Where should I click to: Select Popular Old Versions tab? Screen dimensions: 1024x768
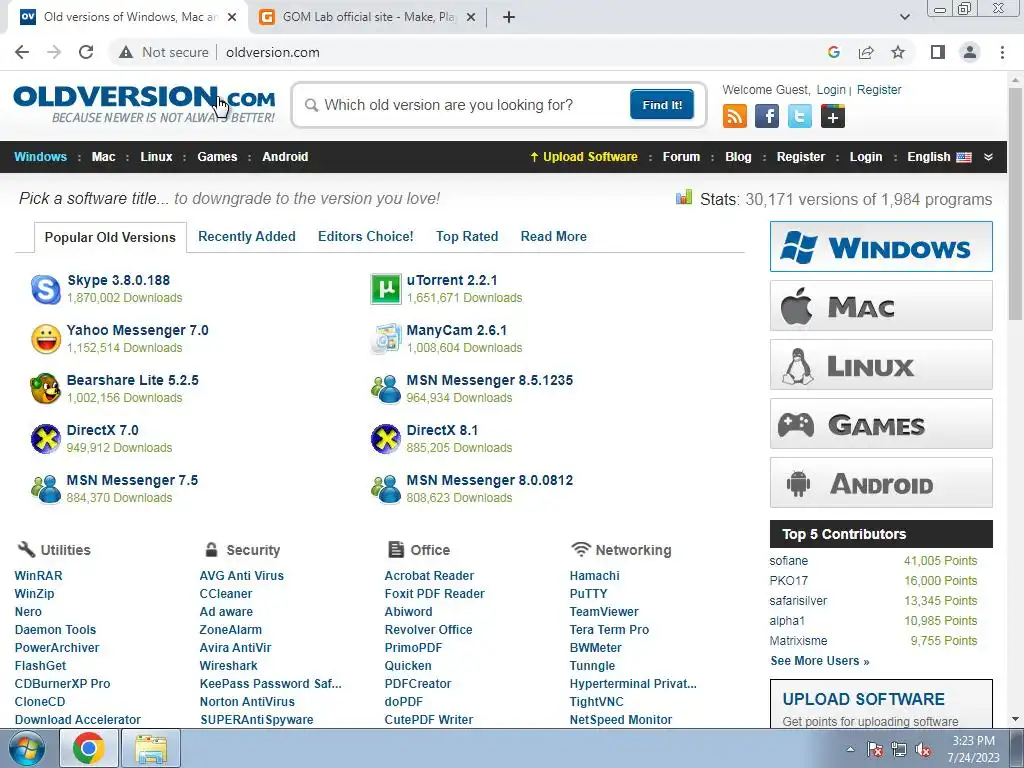[110, 237]
